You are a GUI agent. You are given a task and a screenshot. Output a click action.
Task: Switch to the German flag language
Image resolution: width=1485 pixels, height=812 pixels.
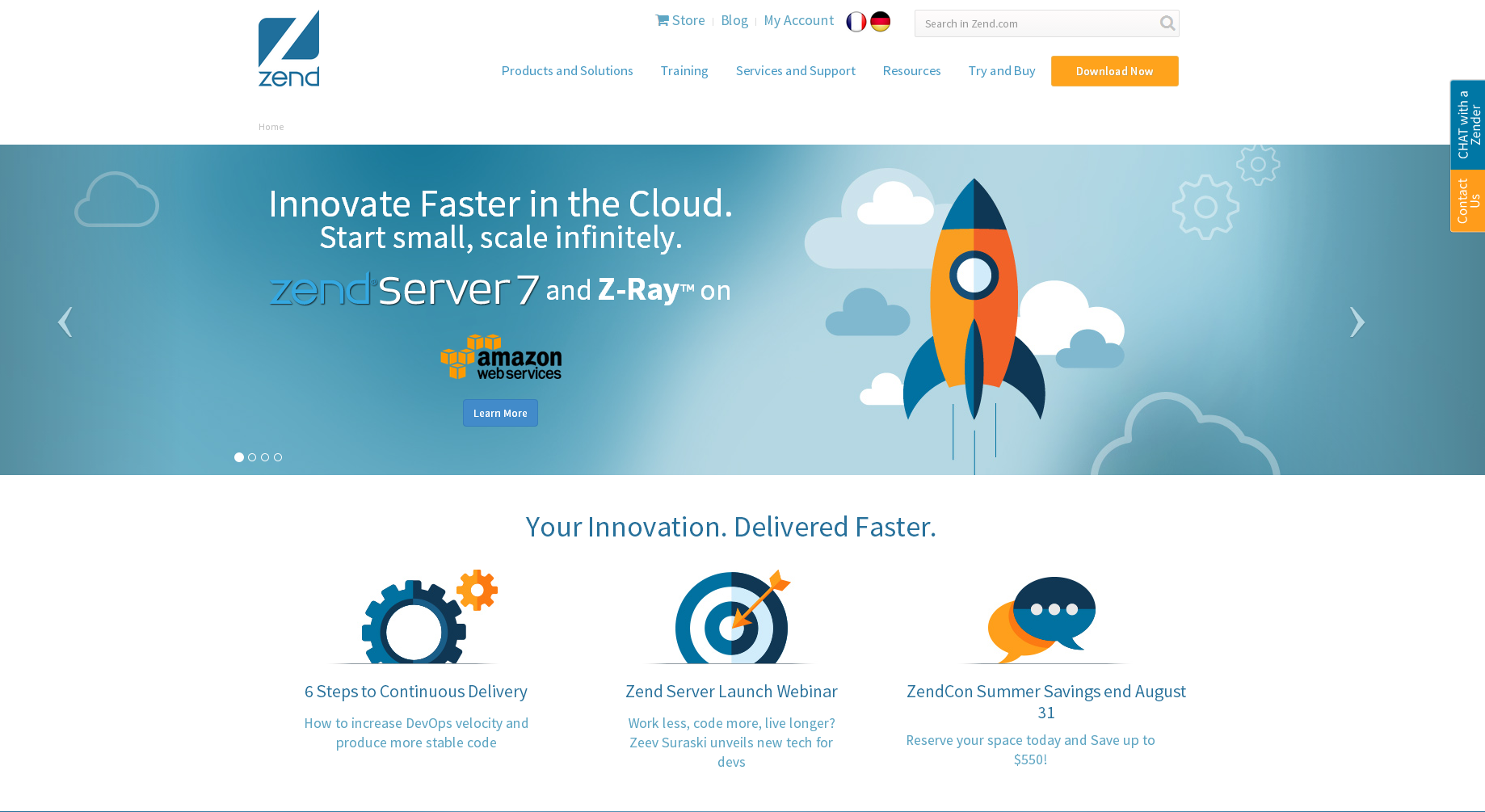[x=881, y=22]
